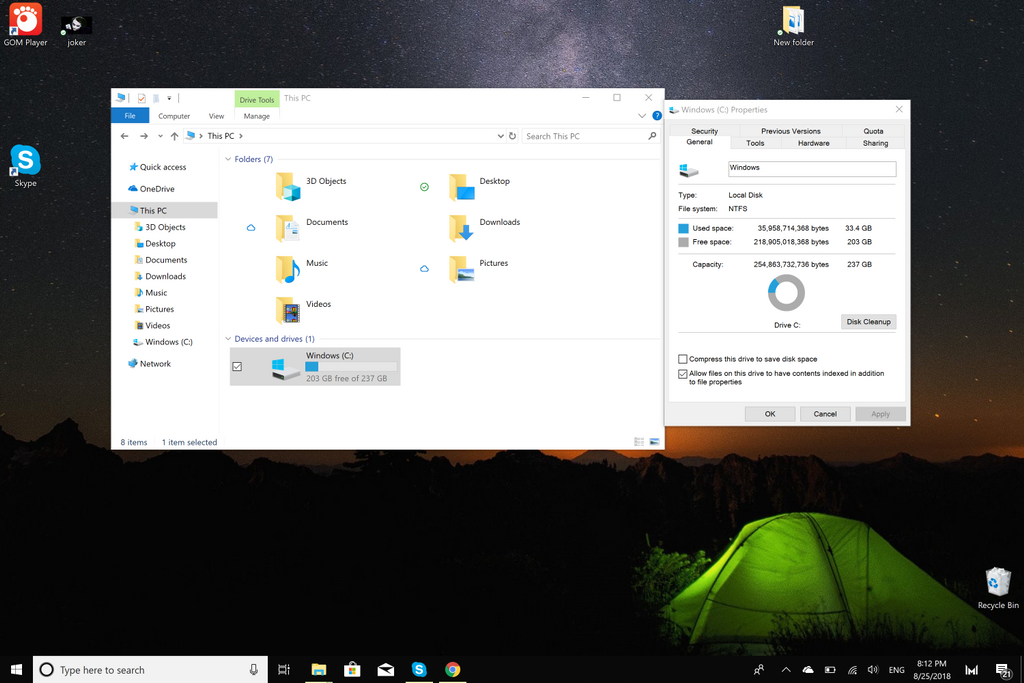Viewport: 1024px width, 683px height.
Task: Open Hardware tab in Properties
Action: click(x=813, y=143)
